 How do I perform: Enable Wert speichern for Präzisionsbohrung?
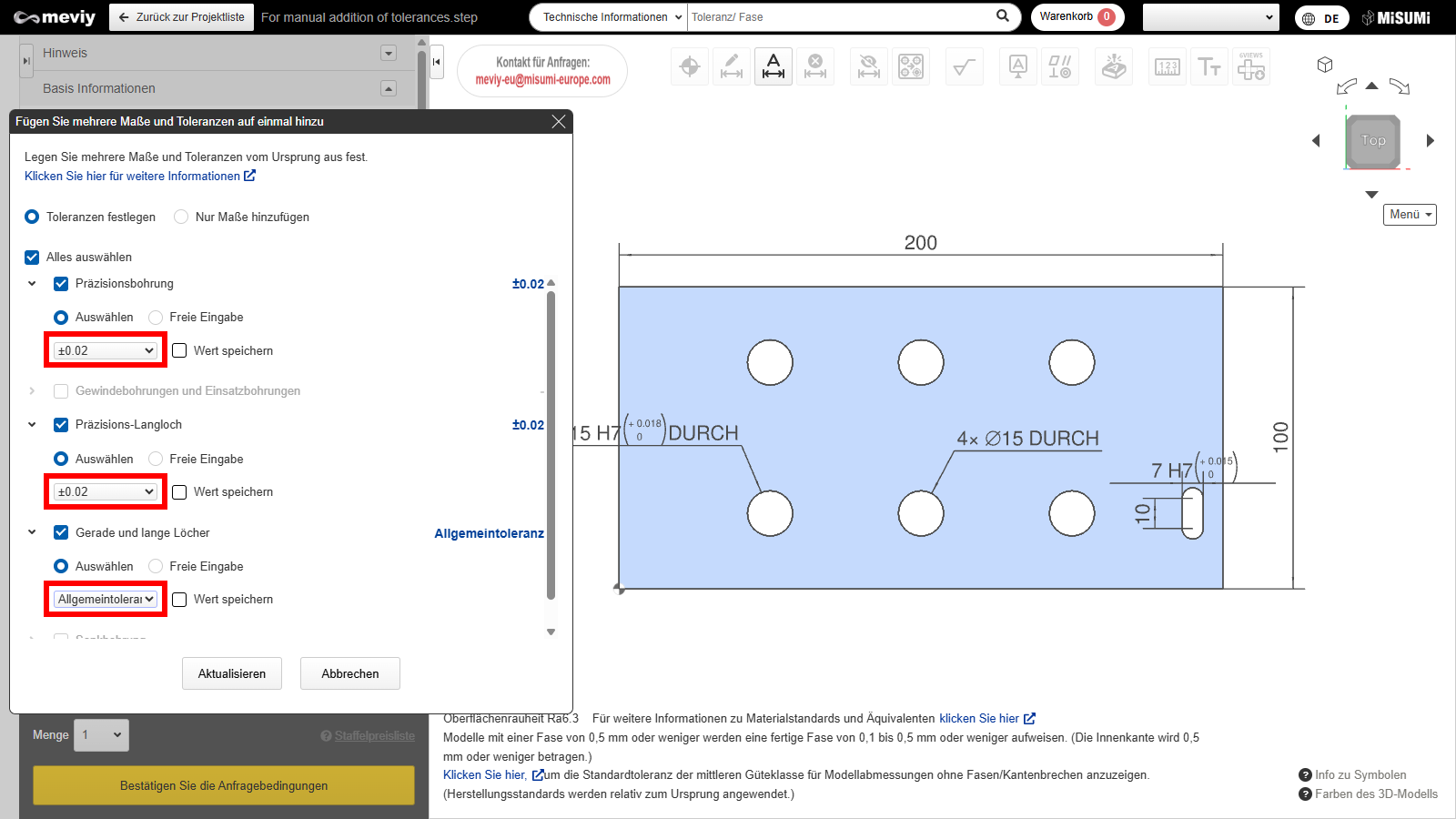click(179, 350)
